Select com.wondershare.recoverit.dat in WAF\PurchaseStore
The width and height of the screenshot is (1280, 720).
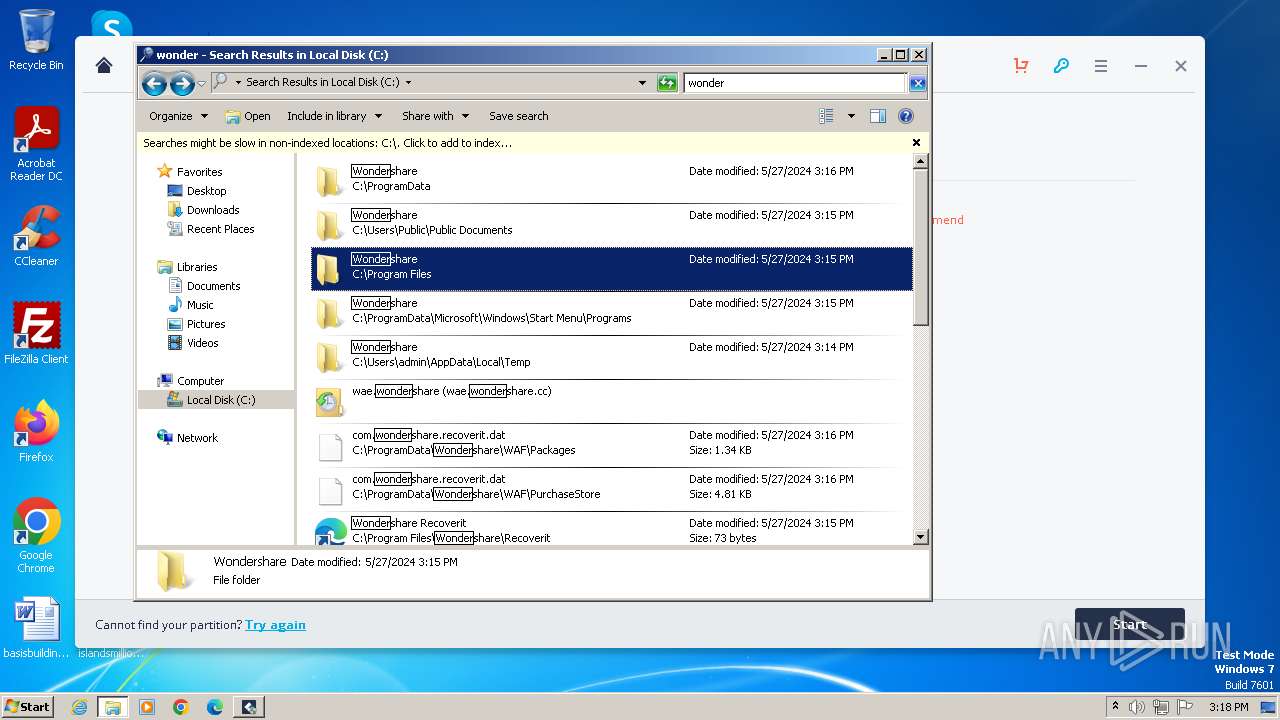pos(612,489)
